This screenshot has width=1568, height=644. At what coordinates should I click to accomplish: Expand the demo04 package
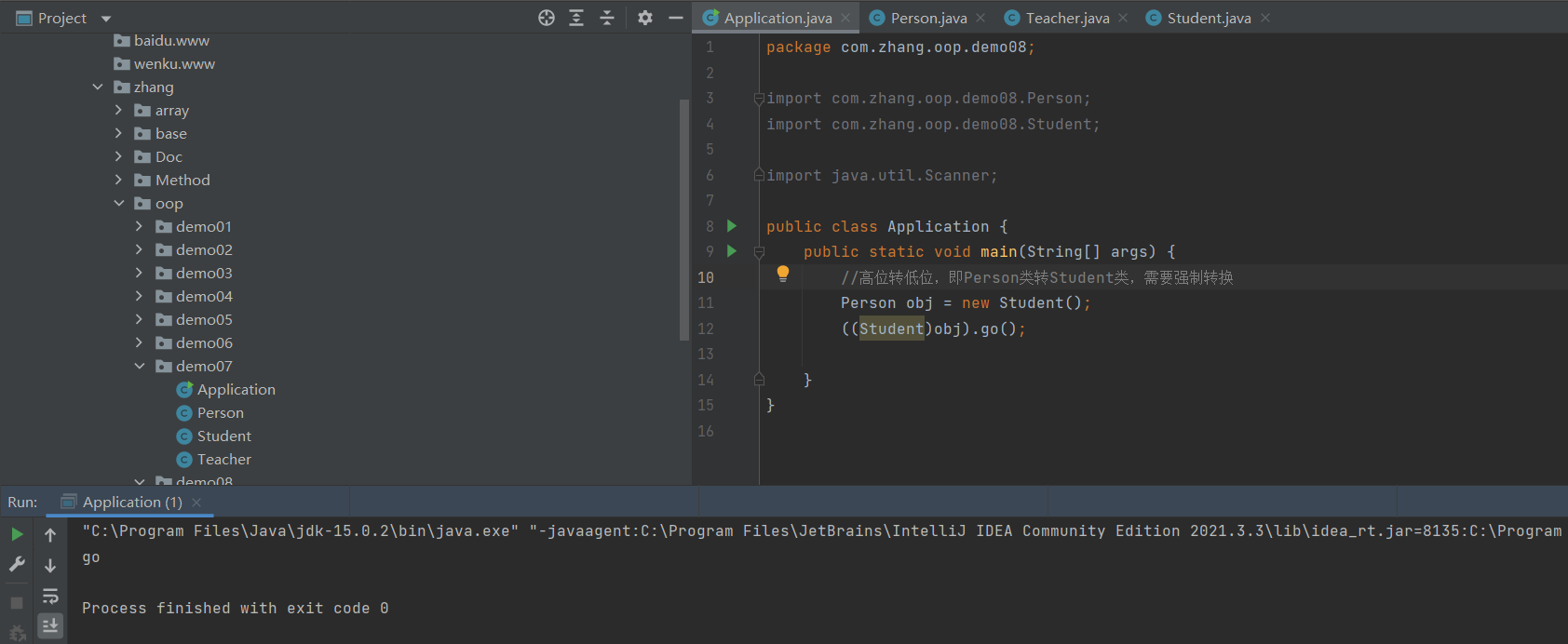(139, 296)
